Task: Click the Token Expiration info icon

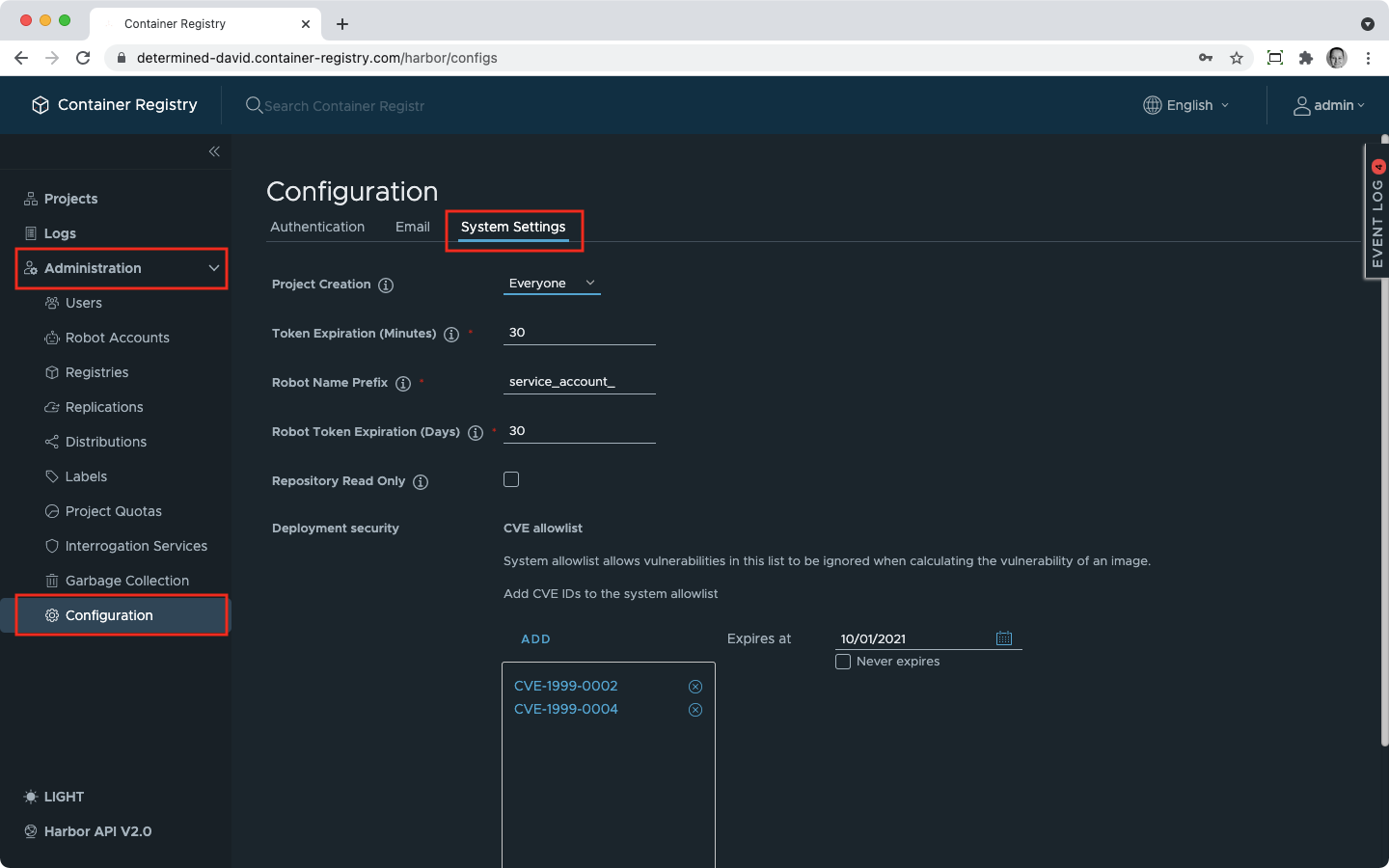Action: click(x=451, y=335)
